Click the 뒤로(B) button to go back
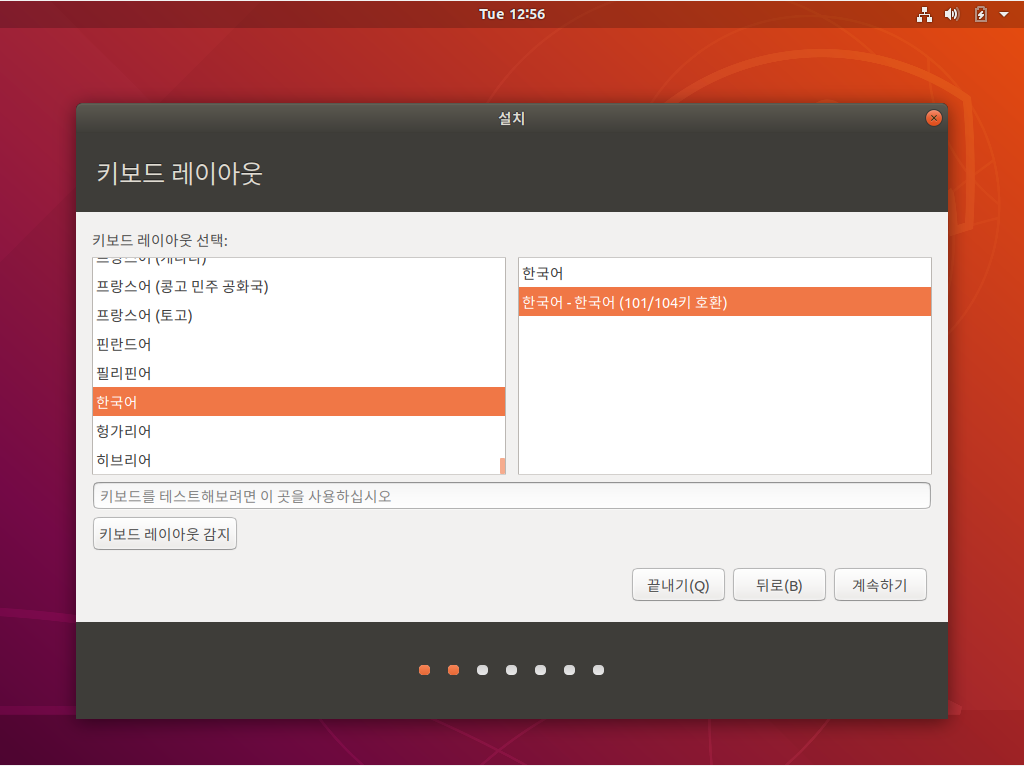Screen dimensions: 1024x766 (x=779, y=584)
